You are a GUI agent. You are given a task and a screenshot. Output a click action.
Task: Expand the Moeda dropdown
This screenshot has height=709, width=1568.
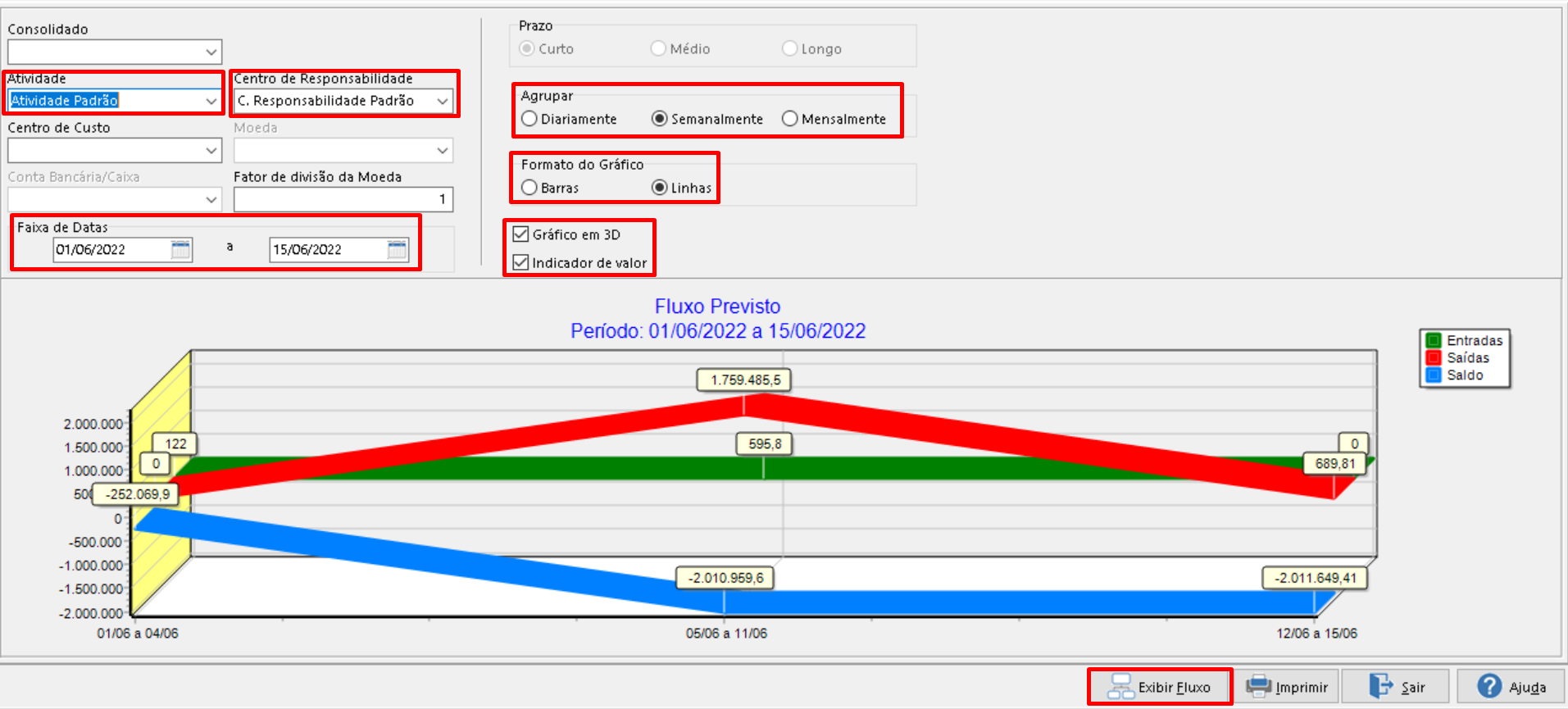coord(443,151)
